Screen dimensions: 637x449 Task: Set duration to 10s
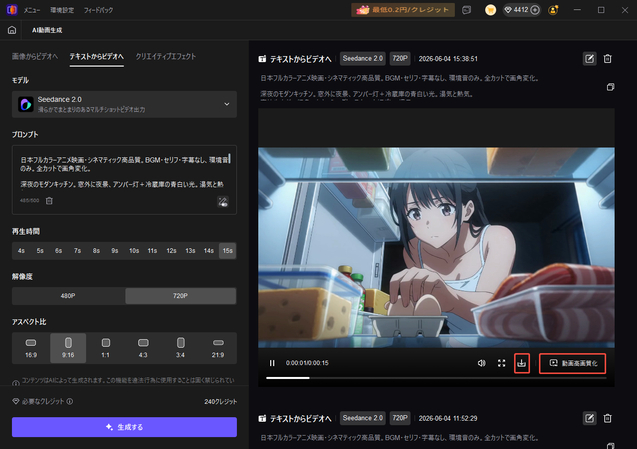pos(134,251)
